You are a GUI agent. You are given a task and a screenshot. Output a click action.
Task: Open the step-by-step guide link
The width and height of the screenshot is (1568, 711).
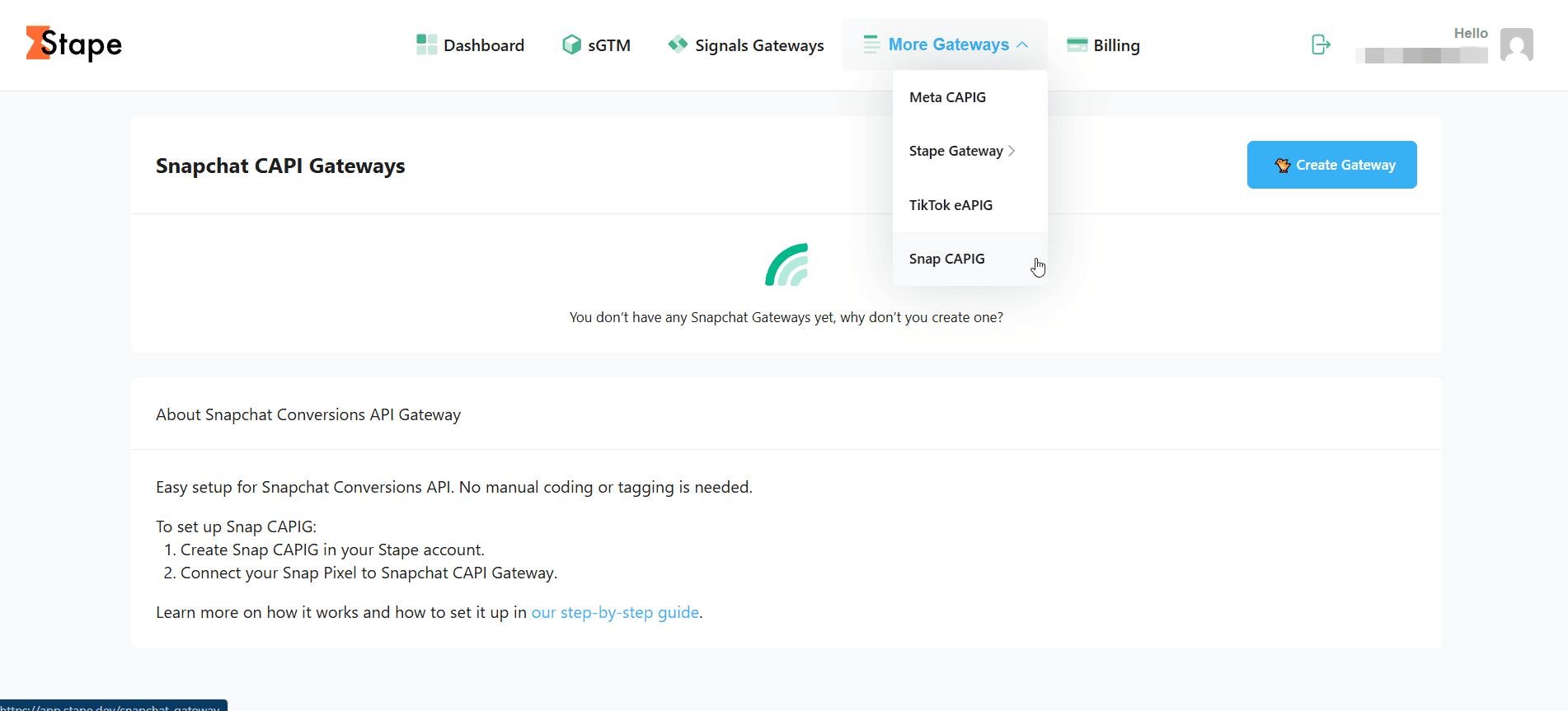[x=615, y=612]
